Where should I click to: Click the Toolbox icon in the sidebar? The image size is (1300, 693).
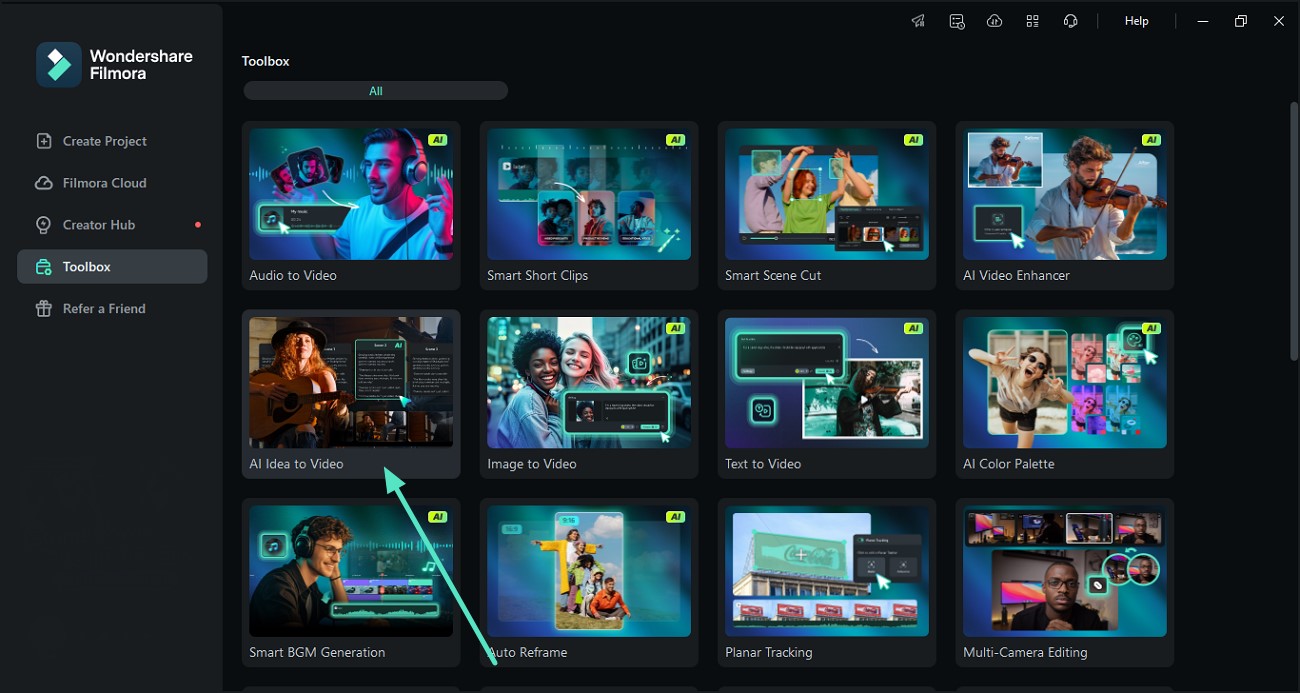[43, 267]
